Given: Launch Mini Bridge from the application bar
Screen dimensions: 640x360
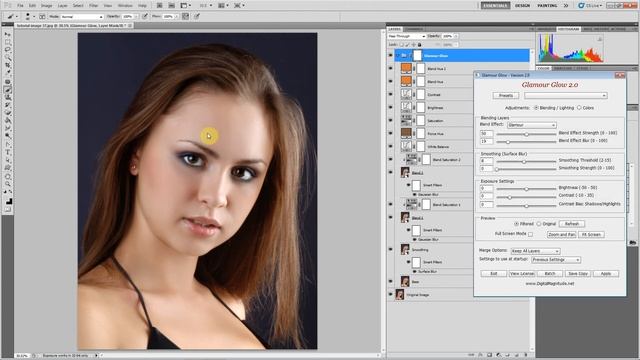Looking at the screenshot, I should (x=172, y=6).
